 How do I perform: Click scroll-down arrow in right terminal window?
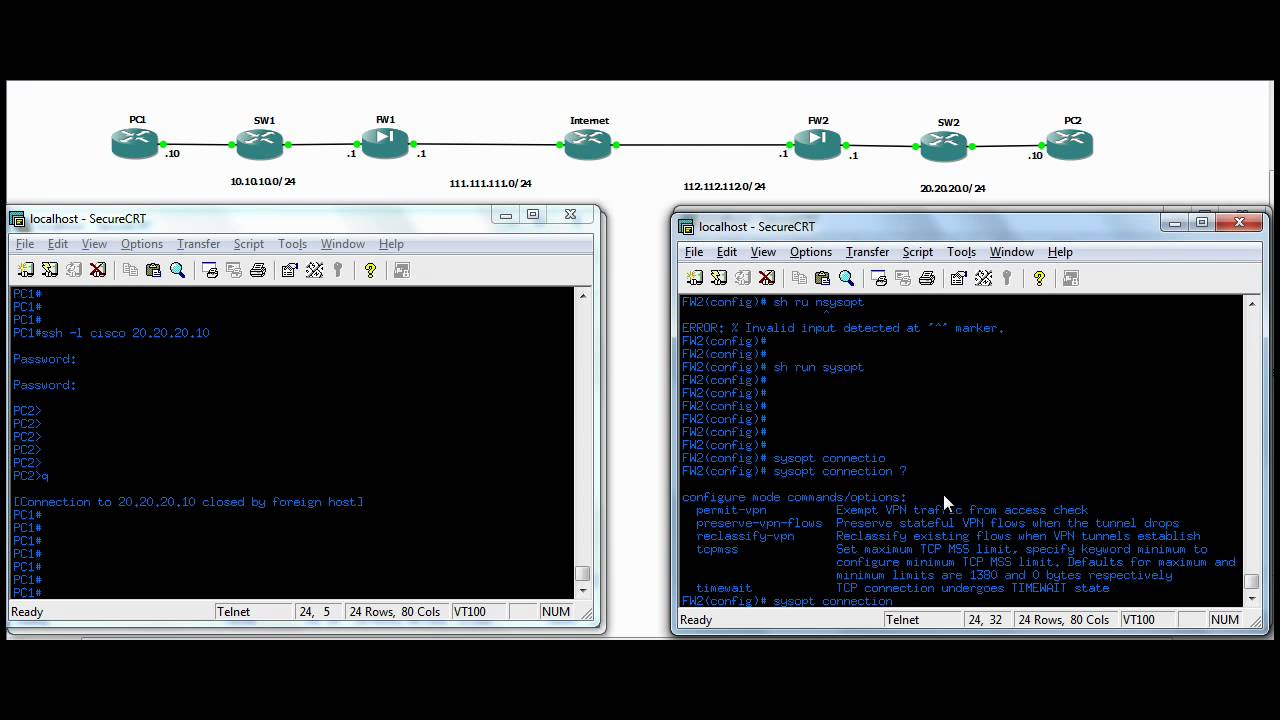click(x=1251, y=598)
